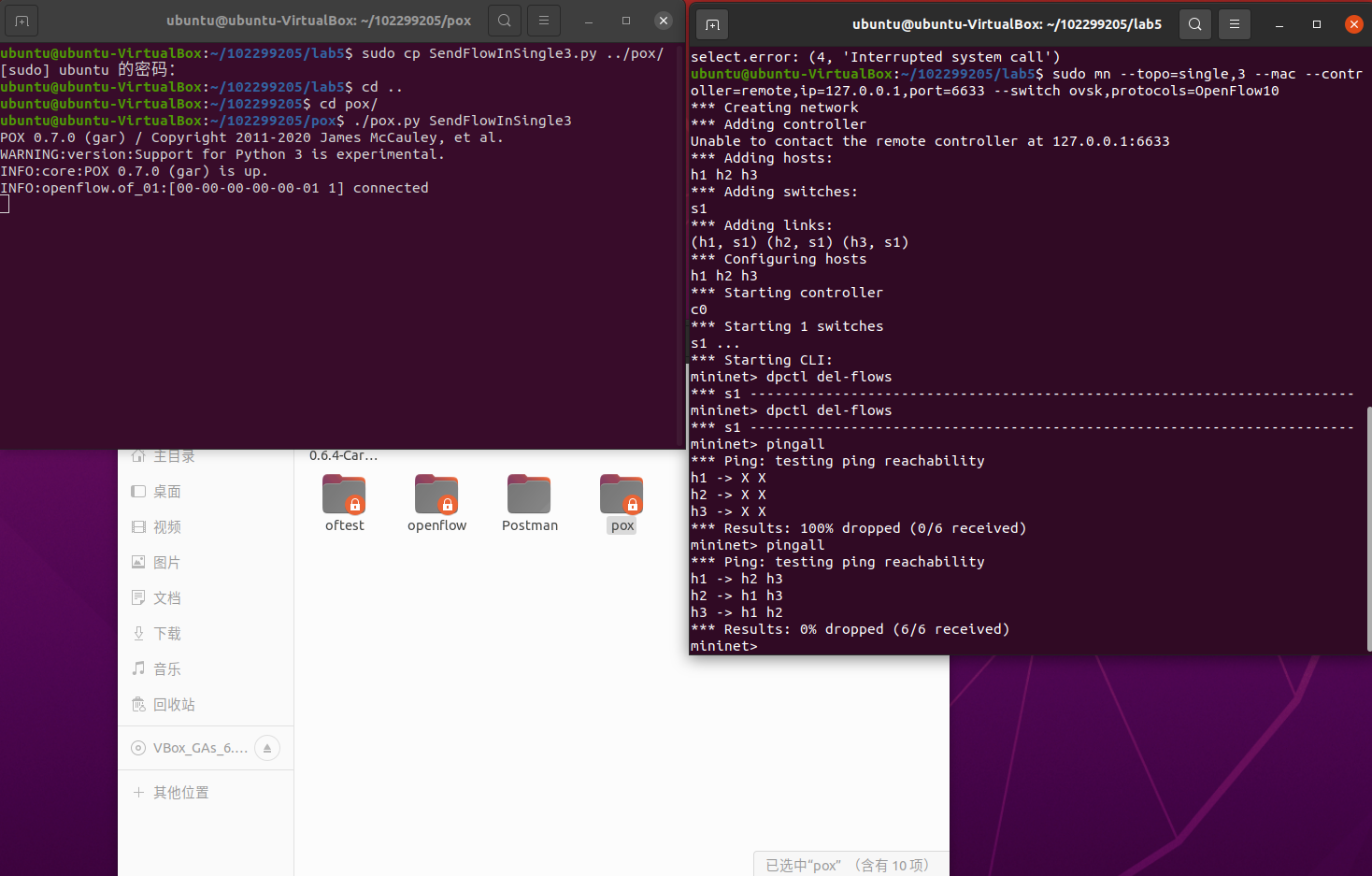Go to 图片 in file manager sidebar
This screenshot has width=1372, height=876.
pos(206,562)
